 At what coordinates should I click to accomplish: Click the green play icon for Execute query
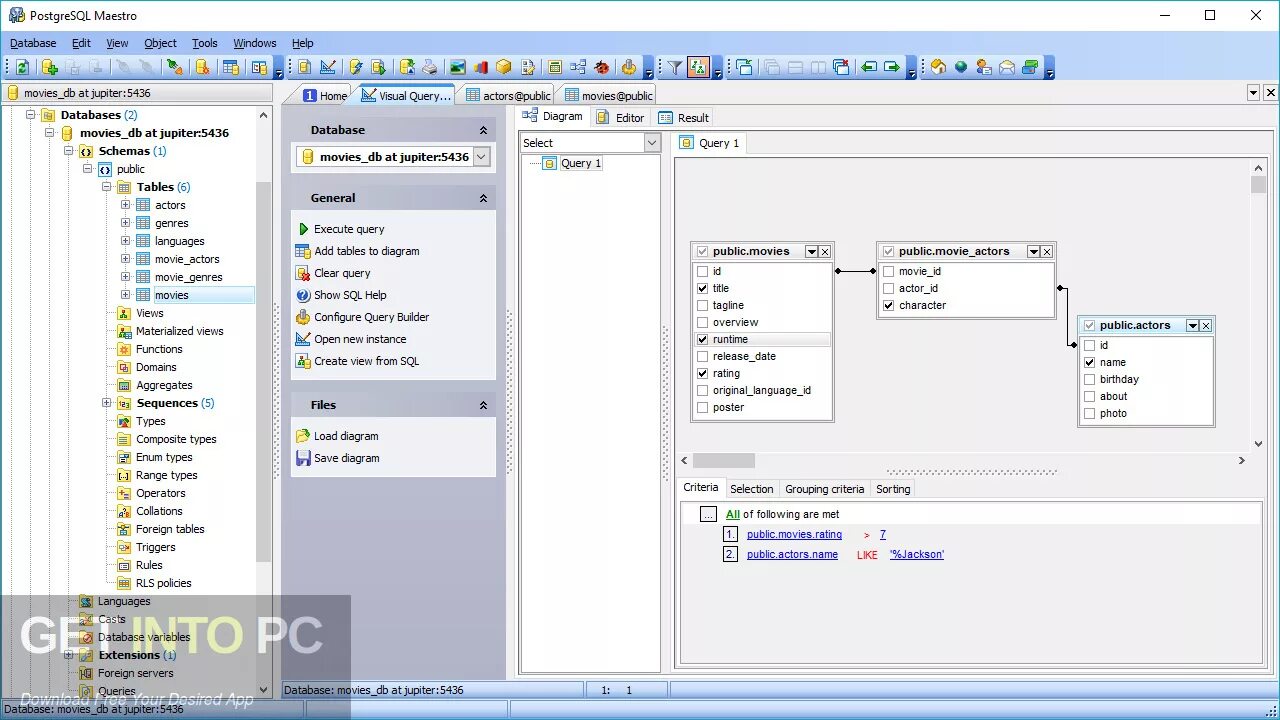[304, 229]
